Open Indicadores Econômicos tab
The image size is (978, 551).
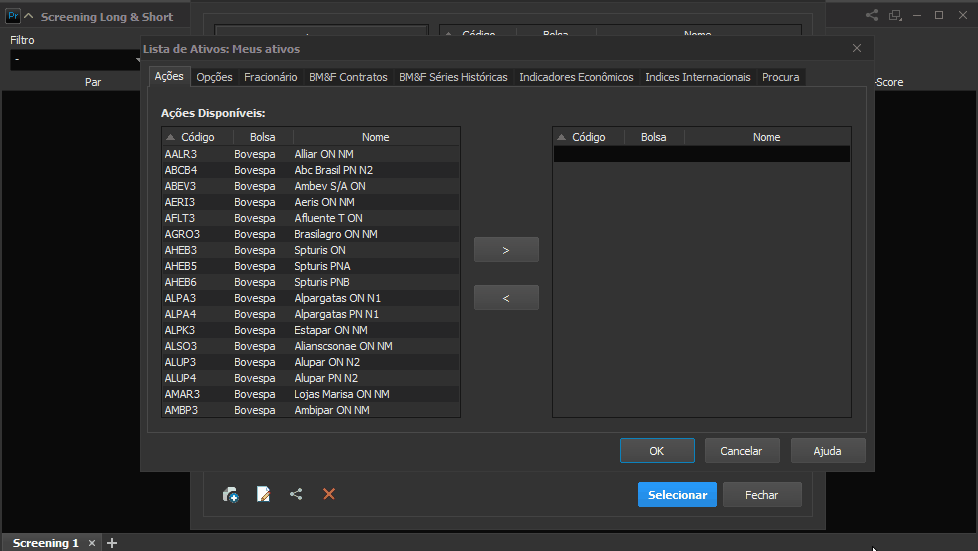click(x=576, y=77)
